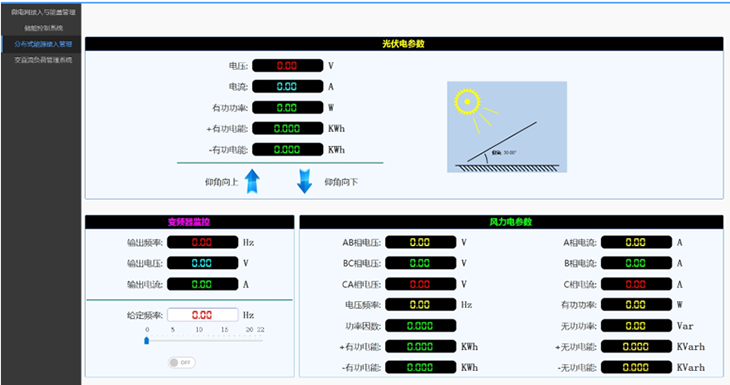Toggle the OFF switch in 变频器监控 panel
730x385 pixels.
tap(182, 362)
